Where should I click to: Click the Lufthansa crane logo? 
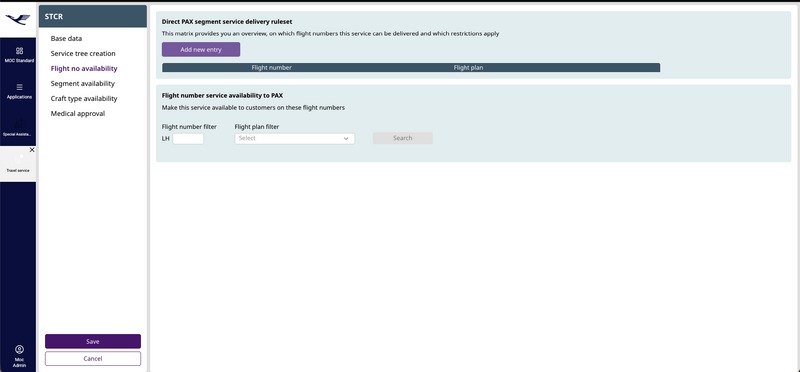pos(17,19)
